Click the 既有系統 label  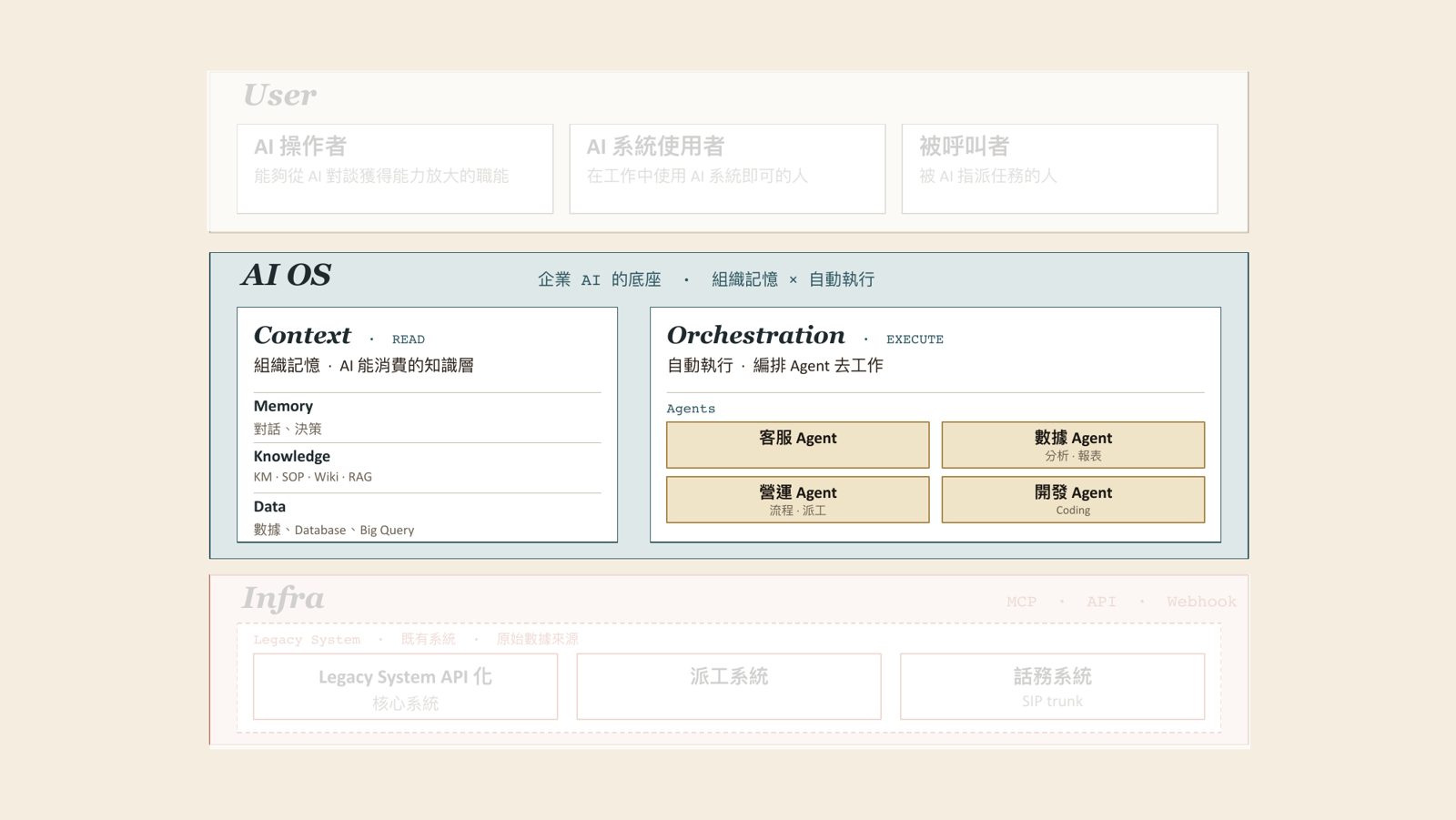(x=429, y=640)
